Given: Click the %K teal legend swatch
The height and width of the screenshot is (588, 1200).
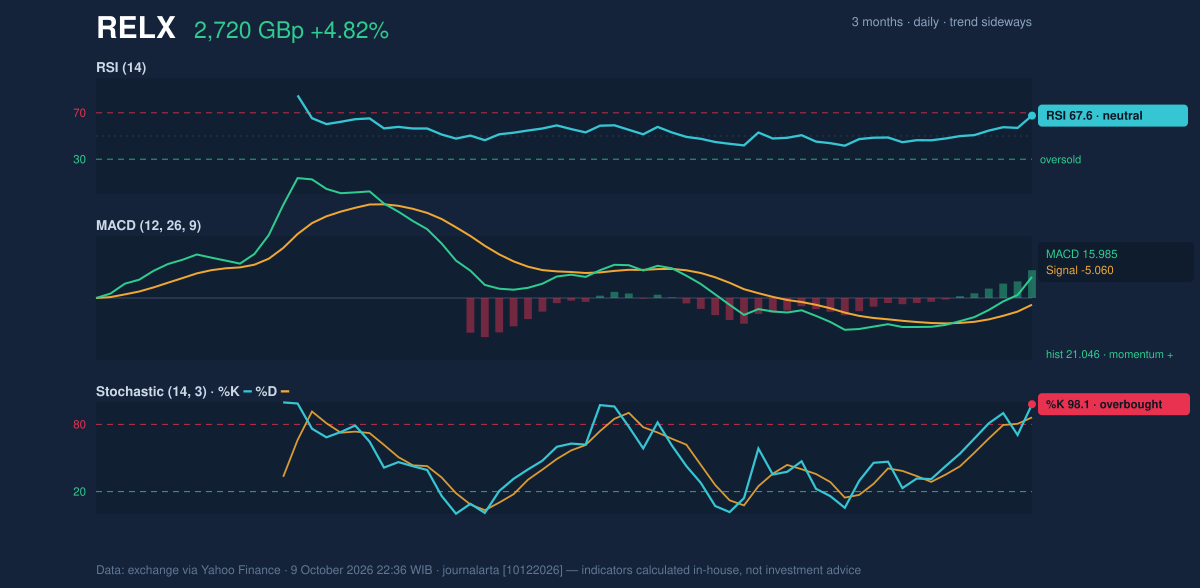Looking at the screenshot, I should pyautogui.click(x=249, y=392).
